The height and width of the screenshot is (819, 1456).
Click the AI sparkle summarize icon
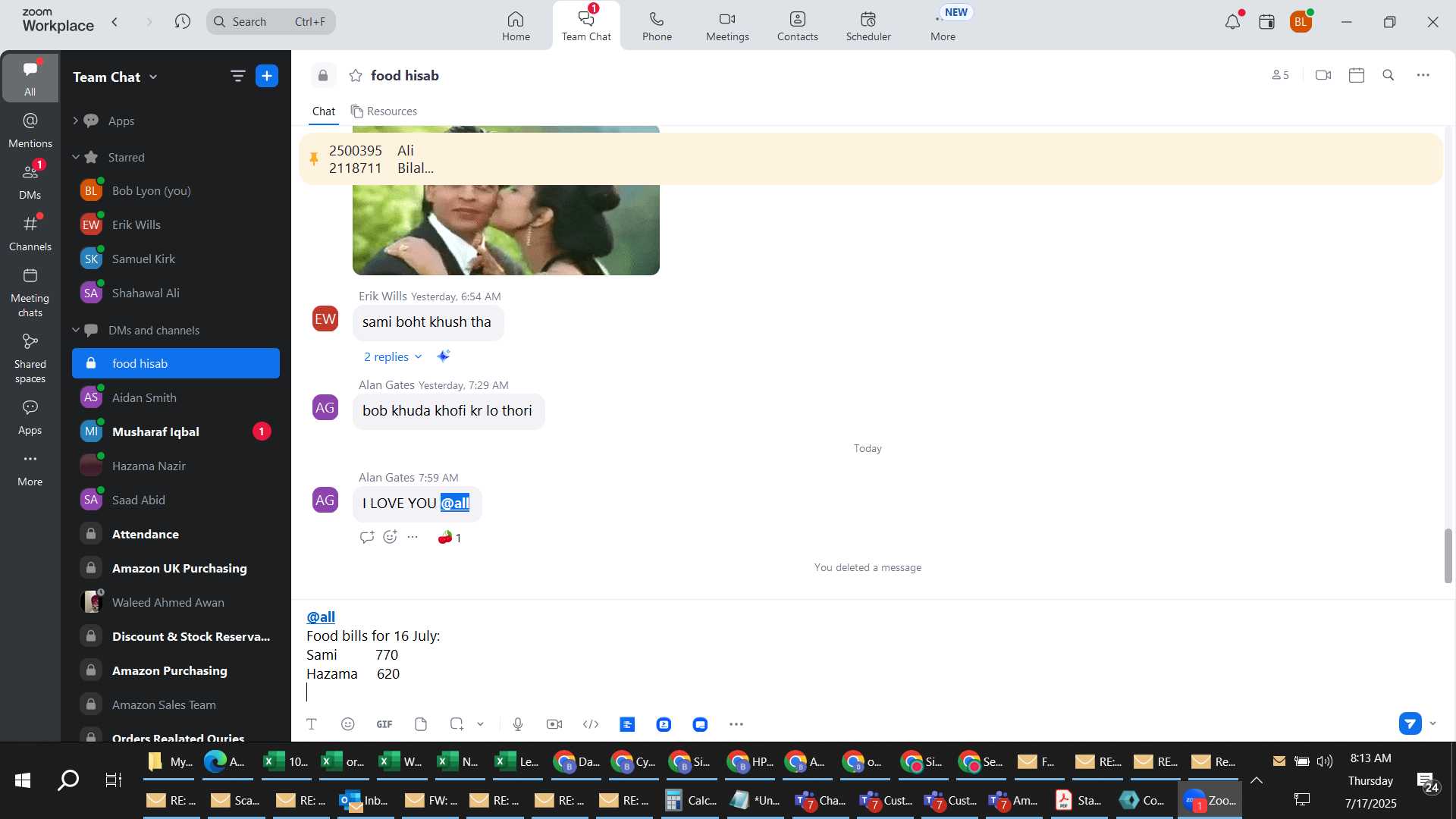coord(444,356)
